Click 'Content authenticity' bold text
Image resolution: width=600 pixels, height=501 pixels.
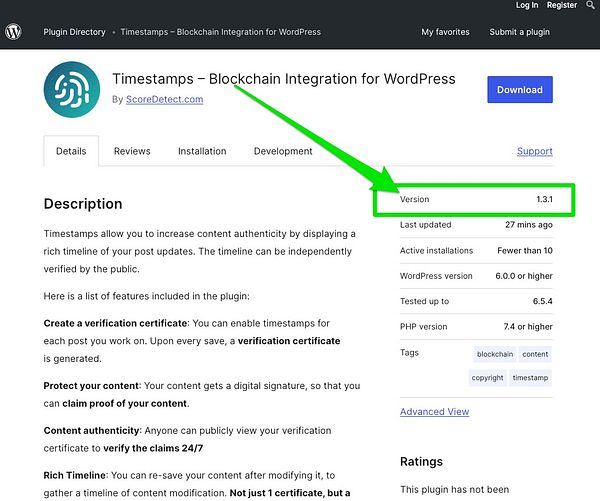91,431
